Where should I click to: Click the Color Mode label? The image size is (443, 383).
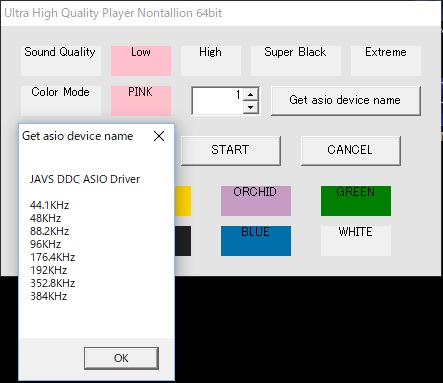[x=60, y=100]
